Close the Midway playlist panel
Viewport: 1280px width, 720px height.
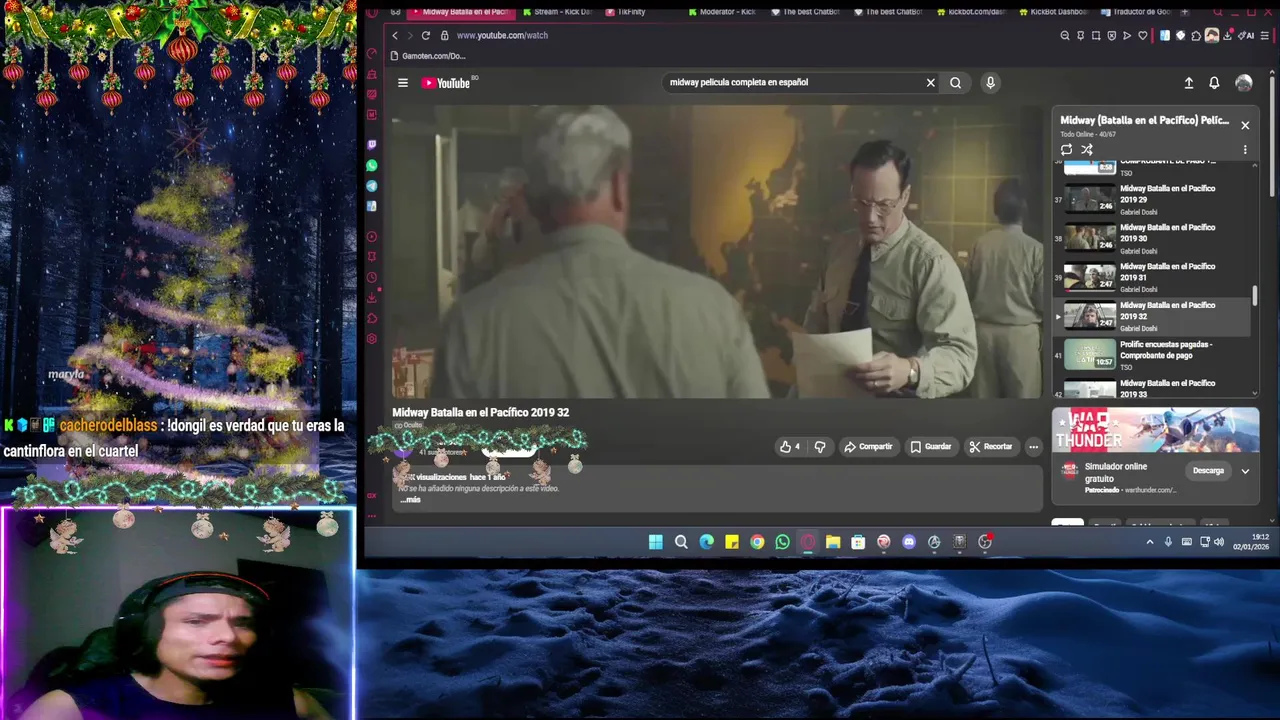(1245, 125)
